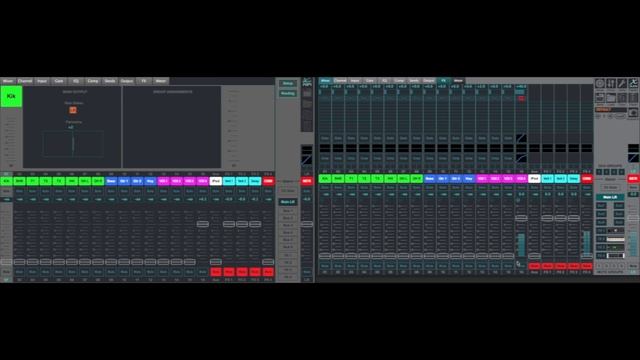The height and width of the screenshot is (360, 640).
Task: Switch to Mixer tab in right window
Action: coord(325,80)
